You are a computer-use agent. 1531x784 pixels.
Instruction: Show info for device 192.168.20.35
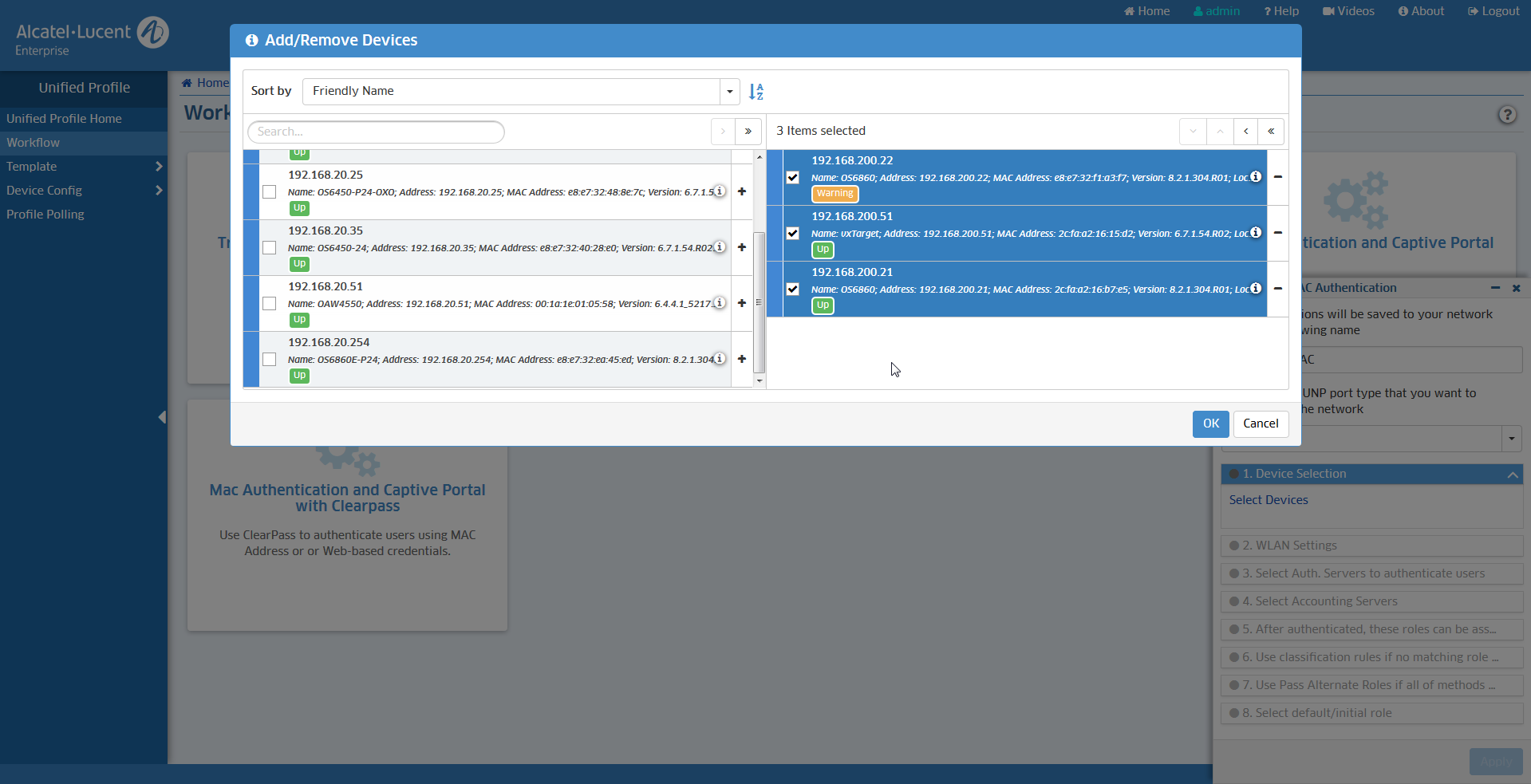(719, 247)
